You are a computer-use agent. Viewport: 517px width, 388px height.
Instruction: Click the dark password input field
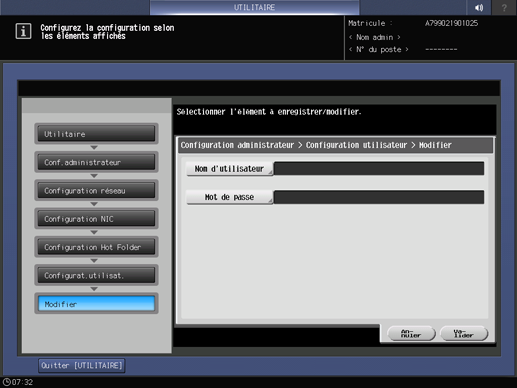pyautogui.click(x=379, y=197)
